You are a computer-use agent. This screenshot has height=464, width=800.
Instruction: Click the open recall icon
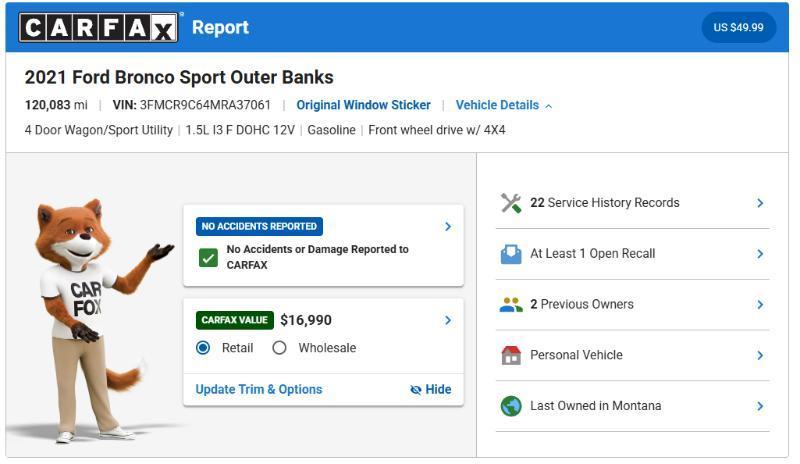pos(511,254)
